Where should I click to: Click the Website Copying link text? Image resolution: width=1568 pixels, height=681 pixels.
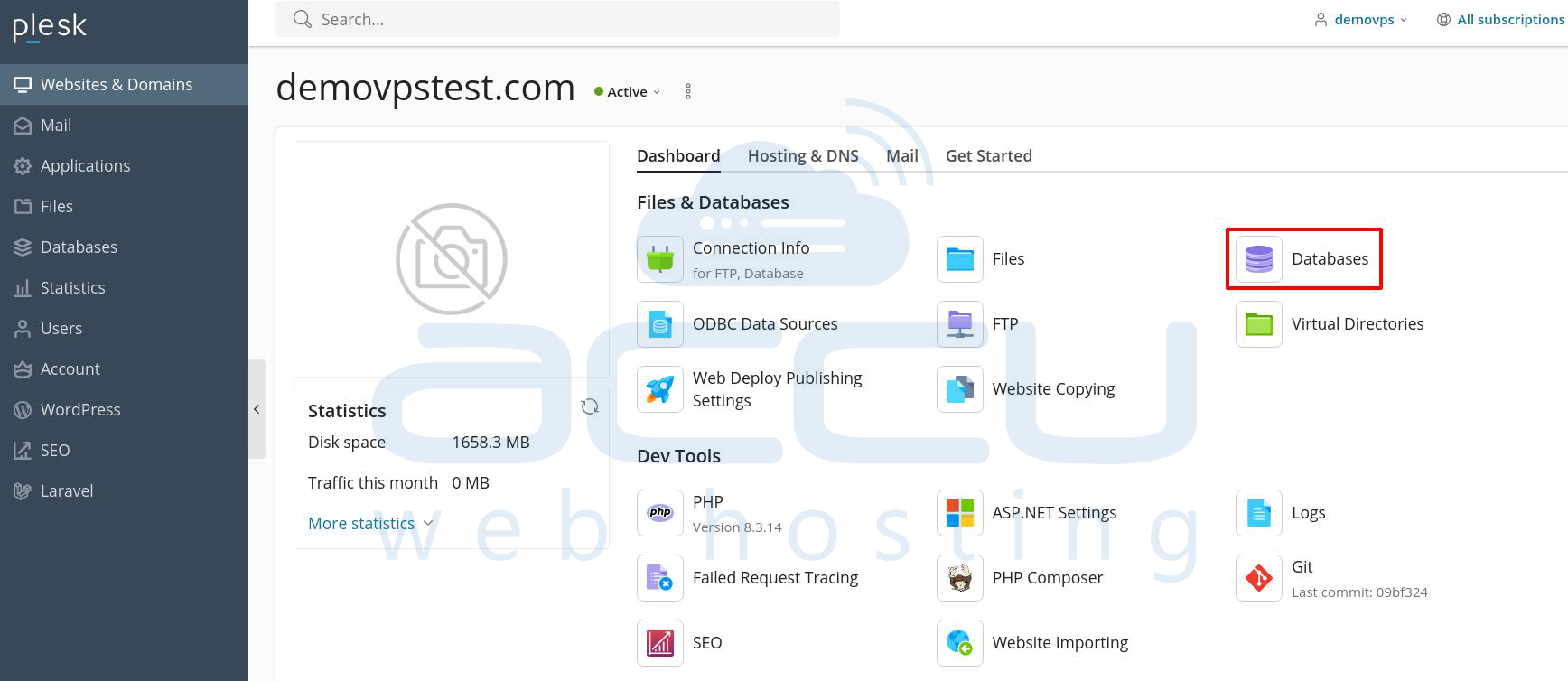pos(1053,389)
